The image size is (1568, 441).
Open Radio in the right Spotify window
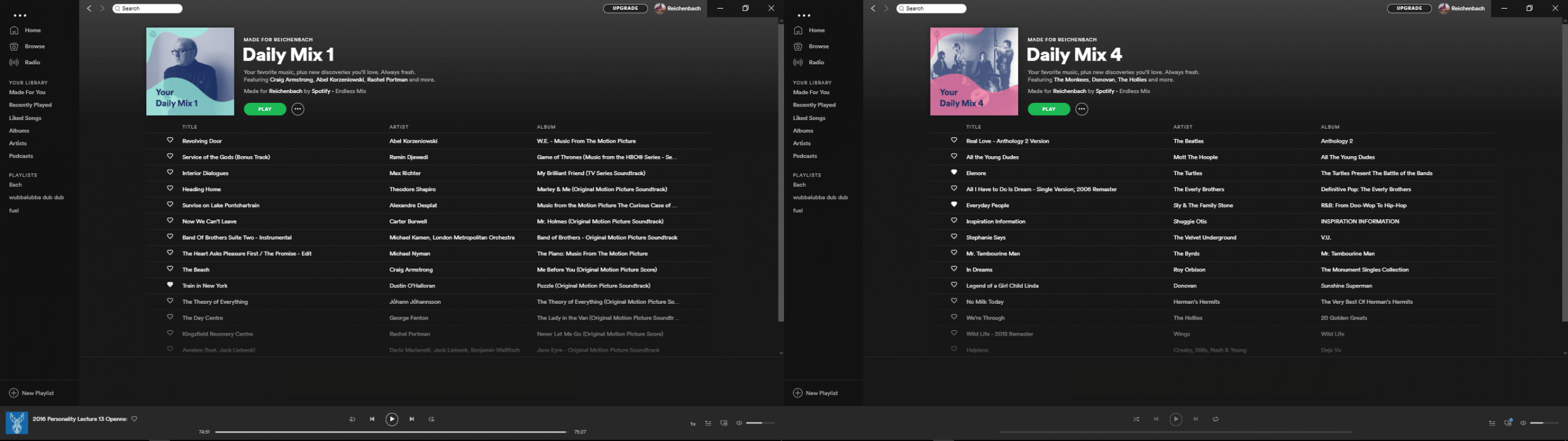(809, 62)
